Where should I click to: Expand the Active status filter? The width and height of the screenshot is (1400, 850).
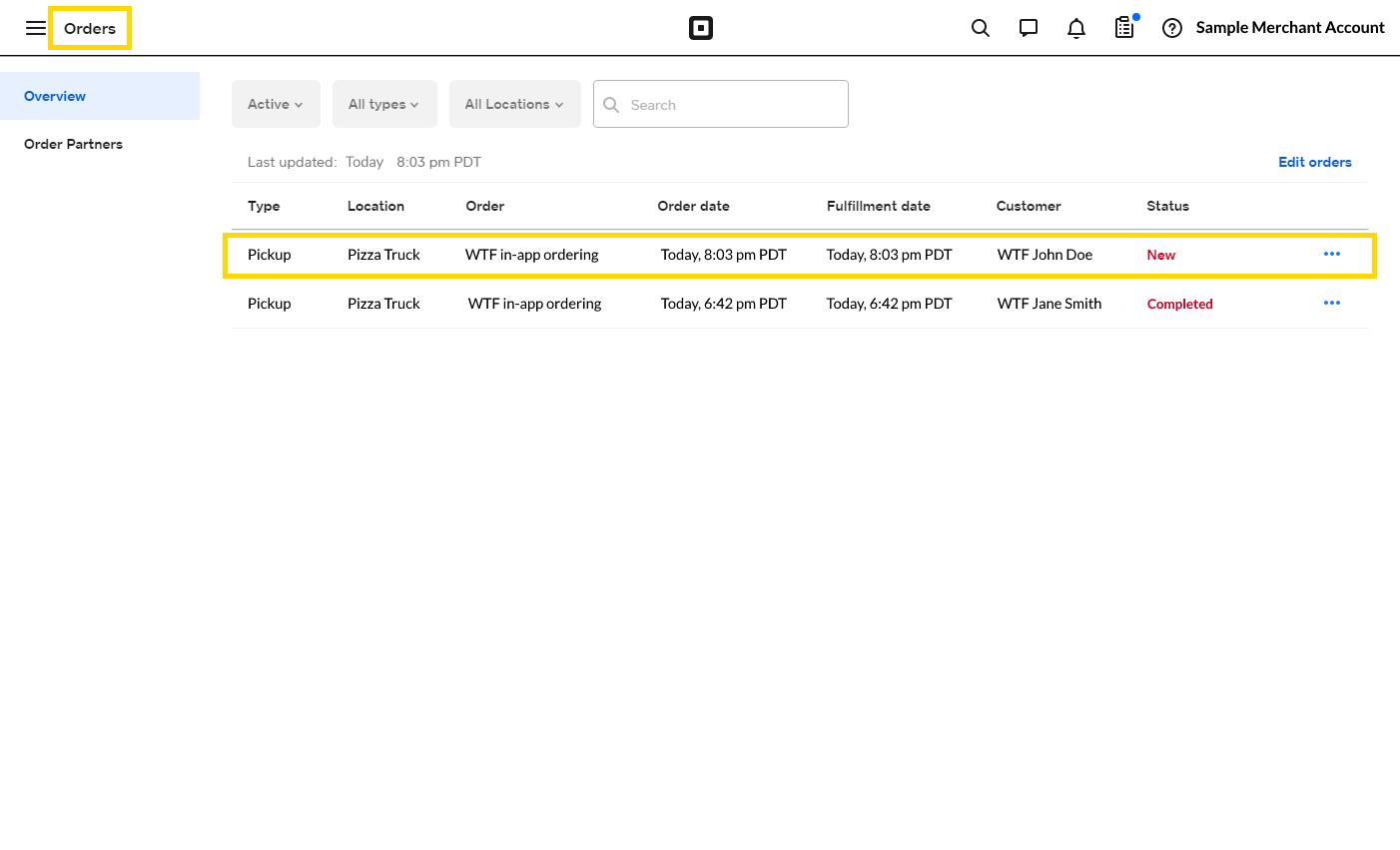point(276,104)
